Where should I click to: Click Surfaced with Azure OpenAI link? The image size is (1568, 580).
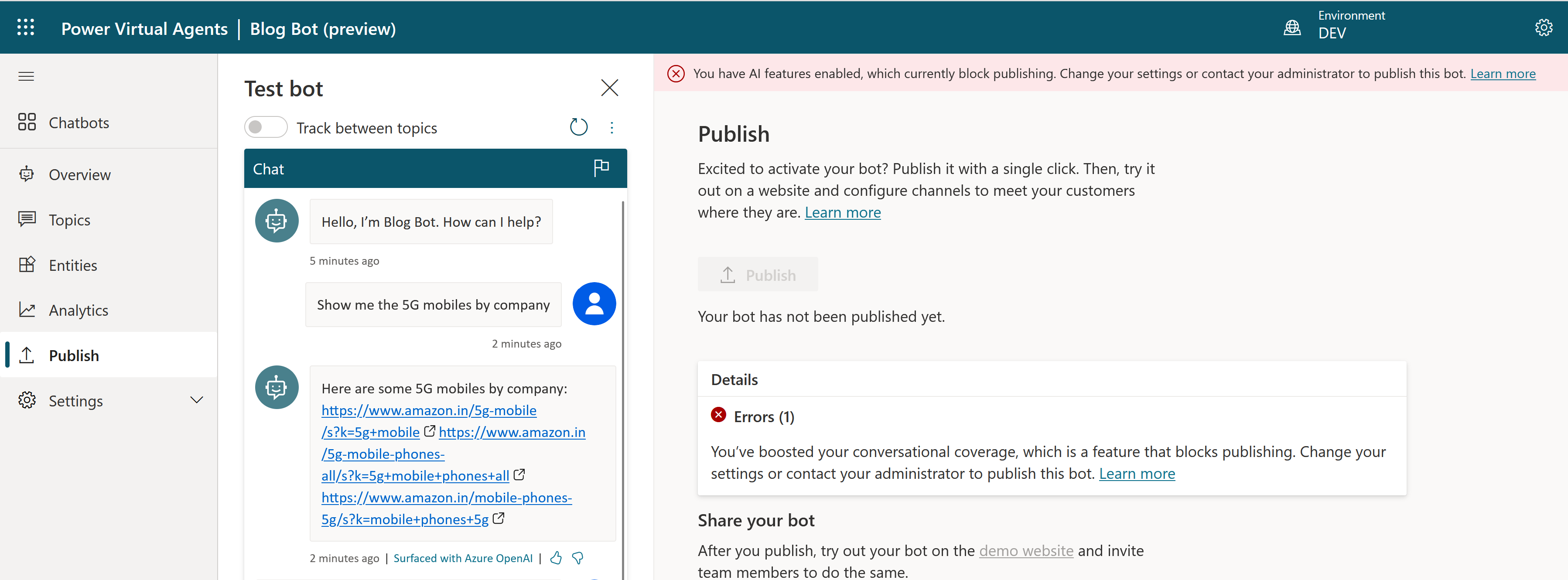coord(463,557)
